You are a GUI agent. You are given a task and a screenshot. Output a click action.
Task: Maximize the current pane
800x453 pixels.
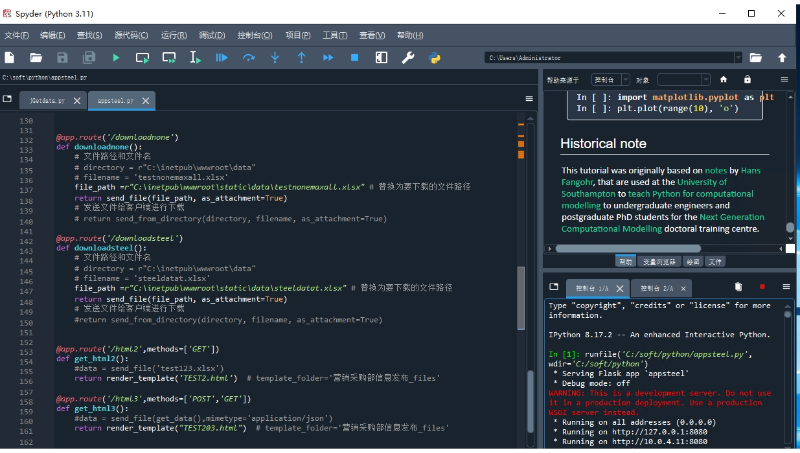pyautogui.click(x=381, y=58)
